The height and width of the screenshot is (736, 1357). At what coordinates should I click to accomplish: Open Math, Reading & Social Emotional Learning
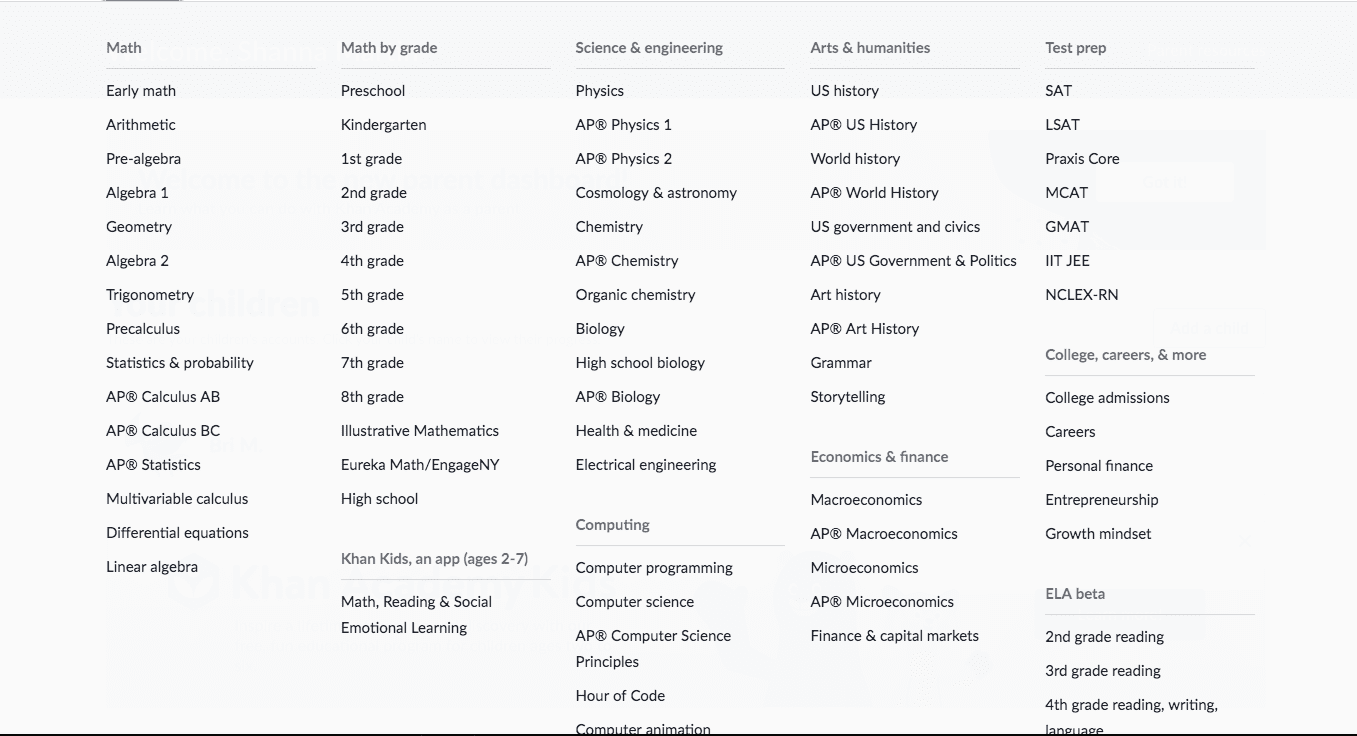(417, 615)
